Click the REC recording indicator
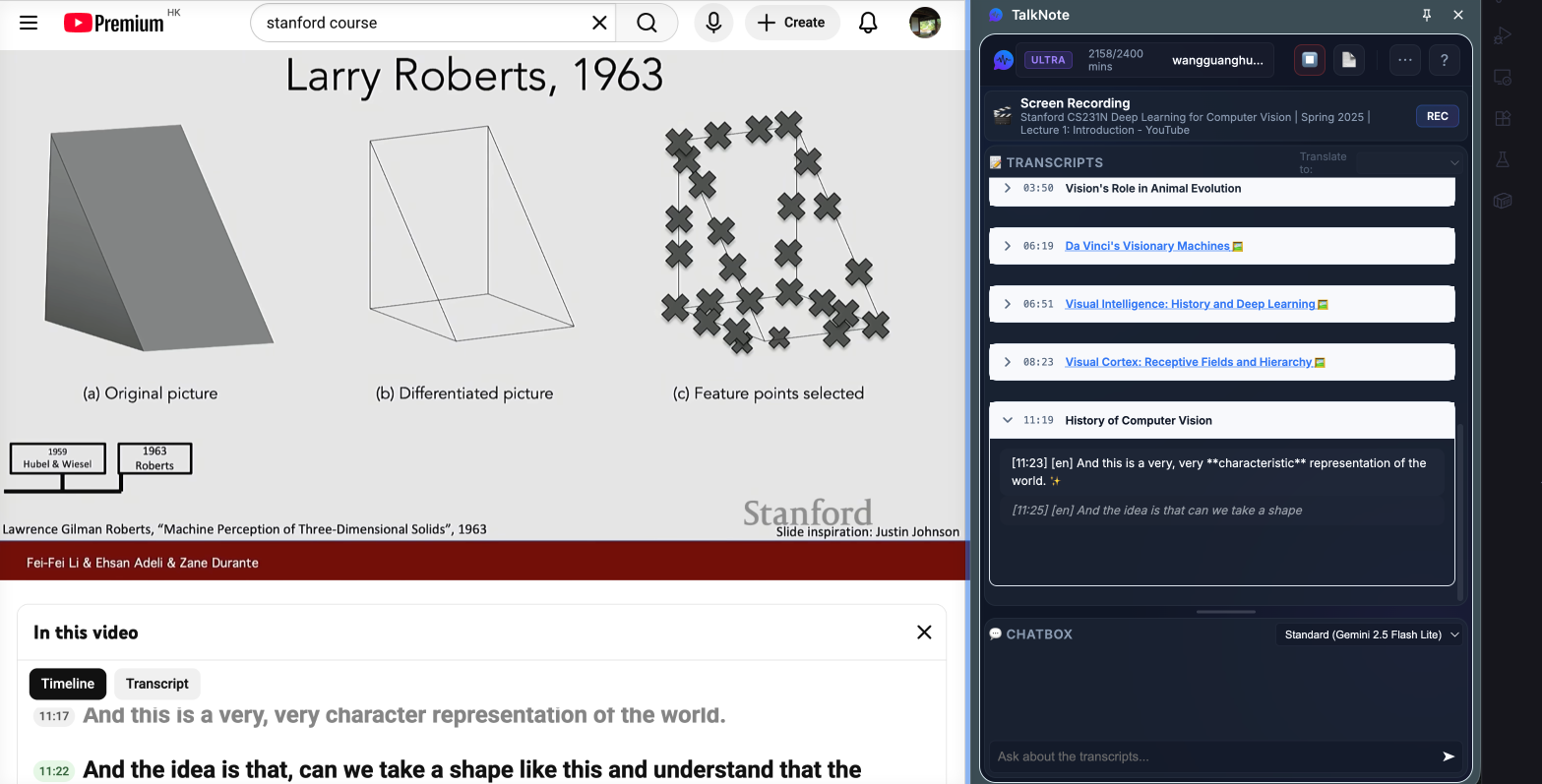 click(x=1437, y=115)
